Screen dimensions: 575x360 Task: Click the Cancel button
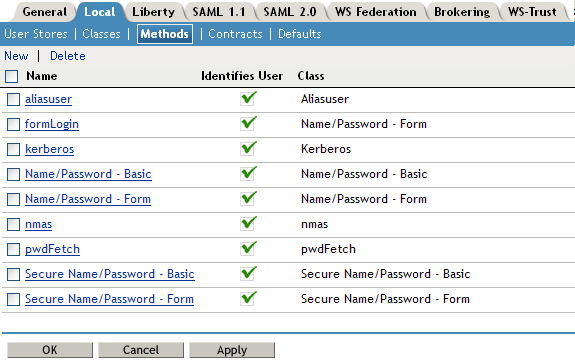[141, 350]
